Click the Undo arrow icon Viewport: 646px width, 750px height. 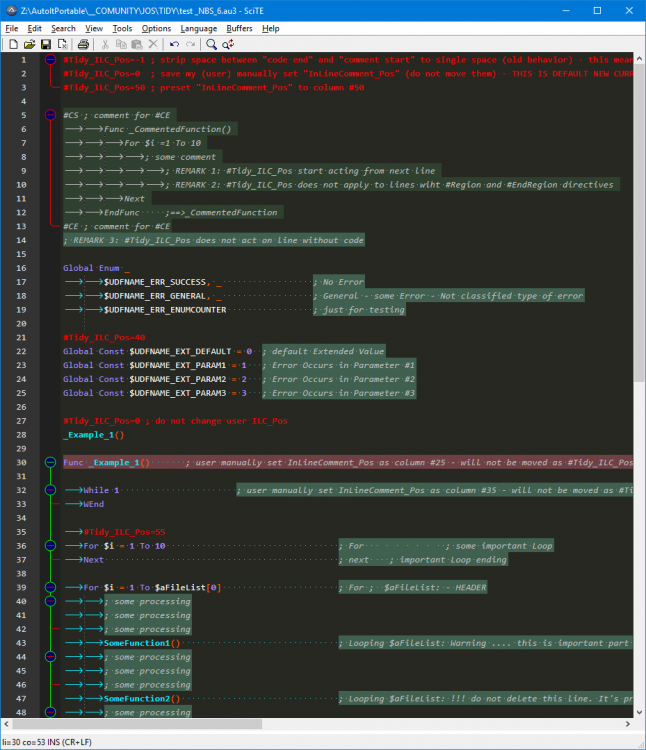[175, 44]
